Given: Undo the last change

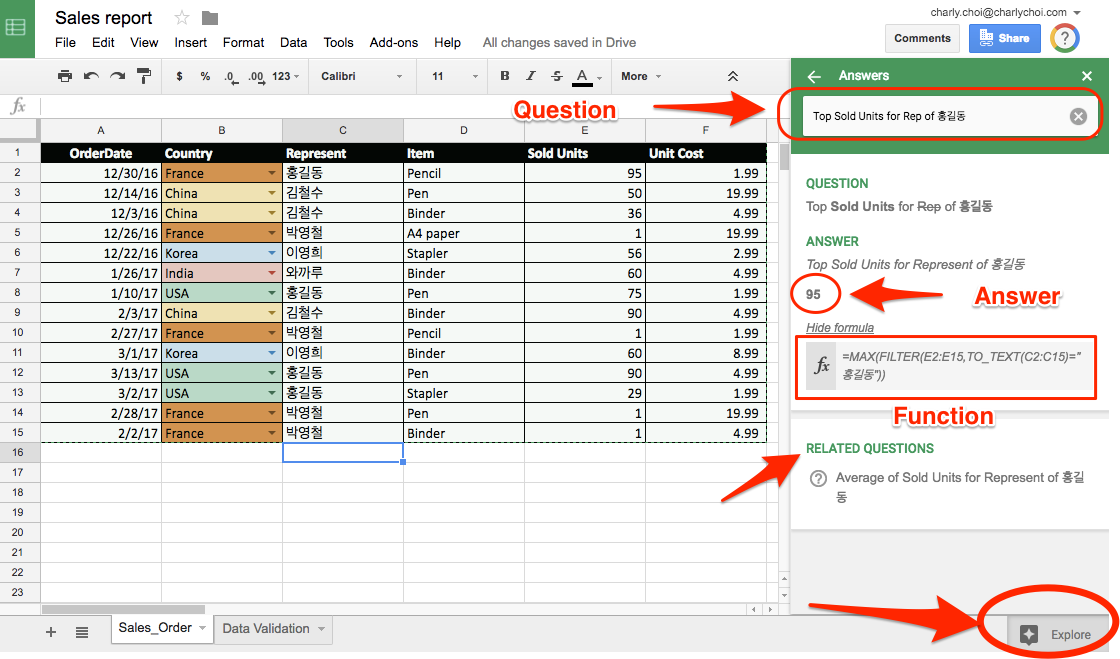Looking at the screenshot, I should [93, 77].
